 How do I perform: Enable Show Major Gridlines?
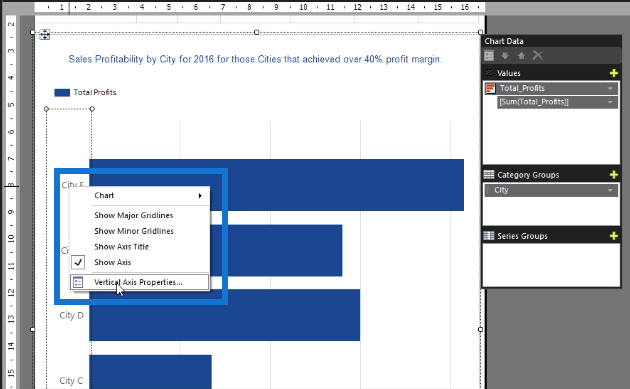click(133, 215)
